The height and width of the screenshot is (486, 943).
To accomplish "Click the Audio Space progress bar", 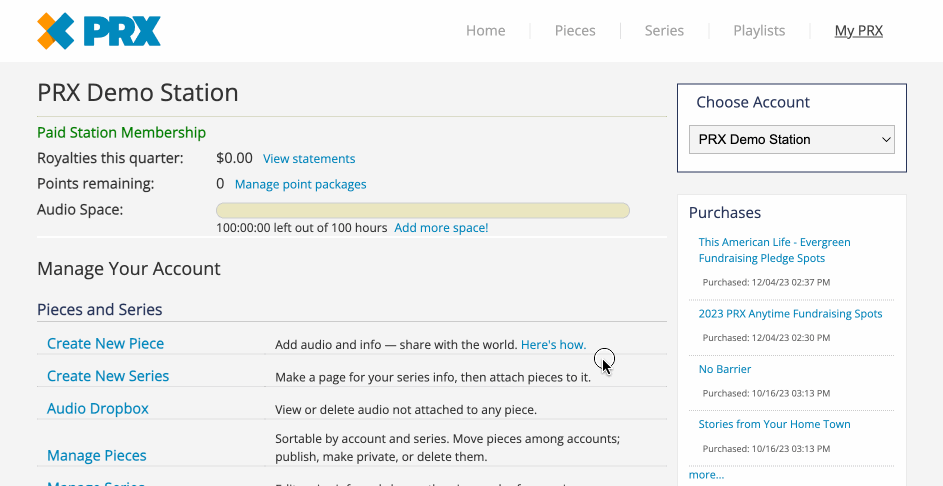I will (423, 211).
